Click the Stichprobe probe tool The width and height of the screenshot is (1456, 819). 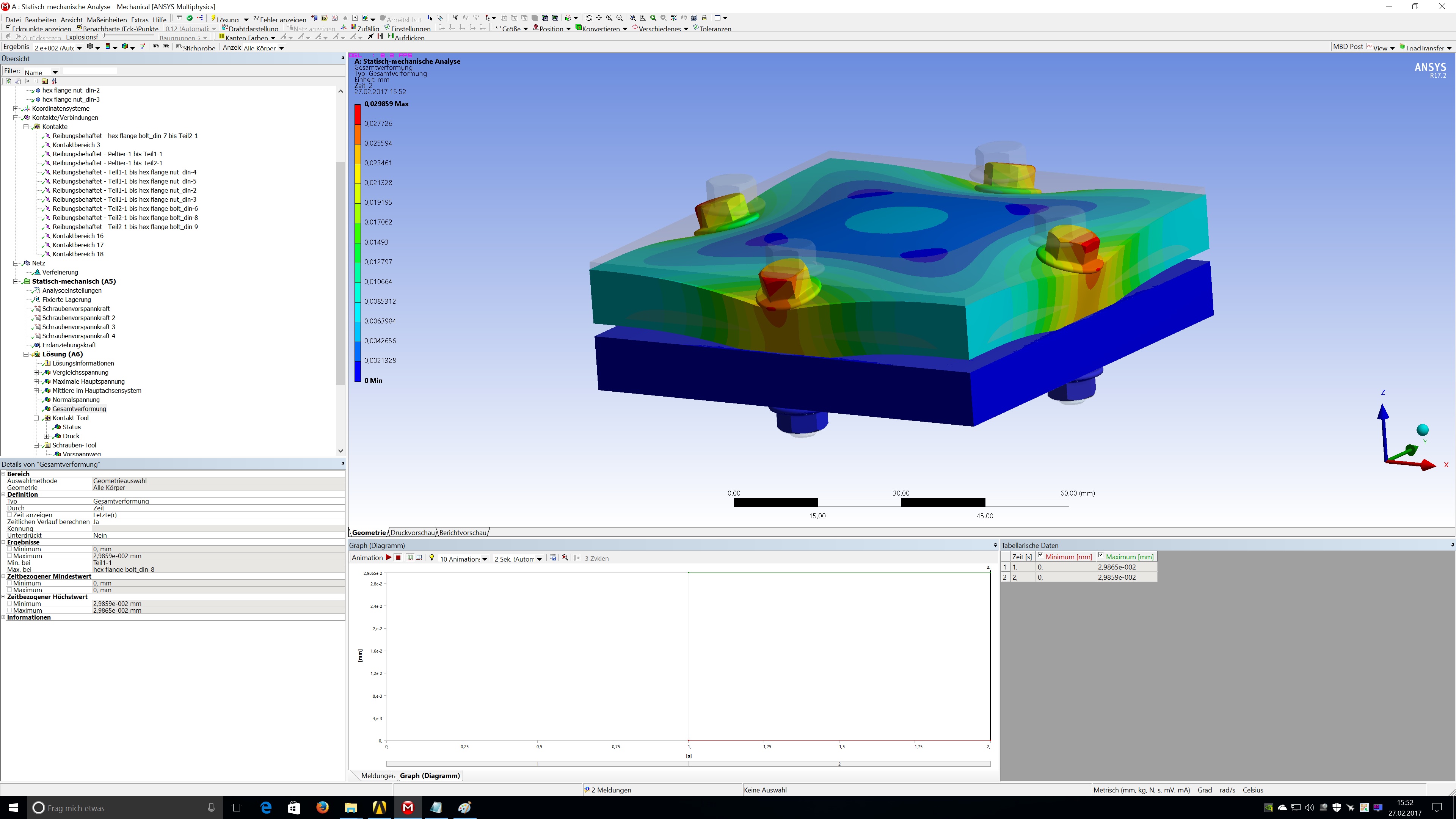[196, 48]
